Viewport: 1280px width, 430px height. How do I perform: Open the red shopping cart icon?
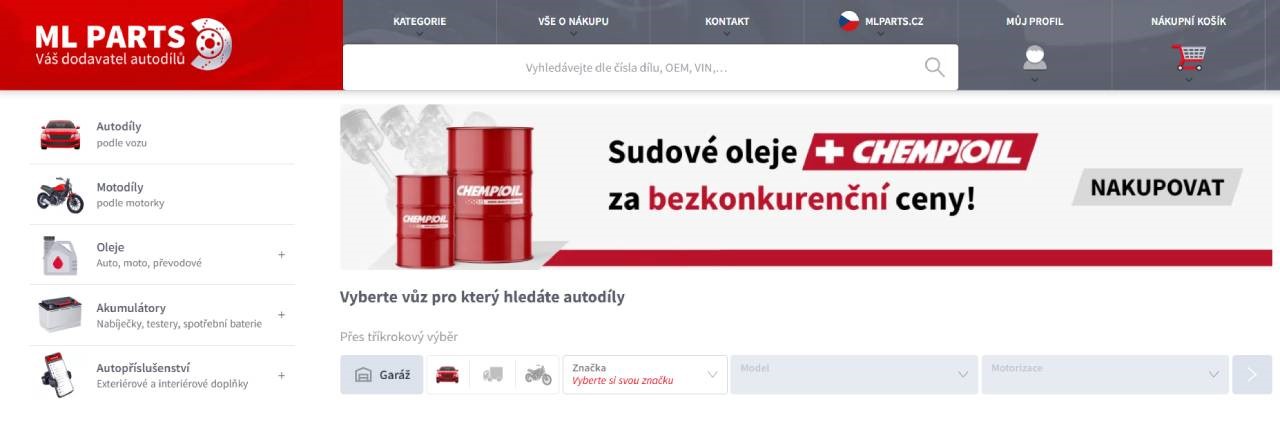click(x=1189, y=58)
